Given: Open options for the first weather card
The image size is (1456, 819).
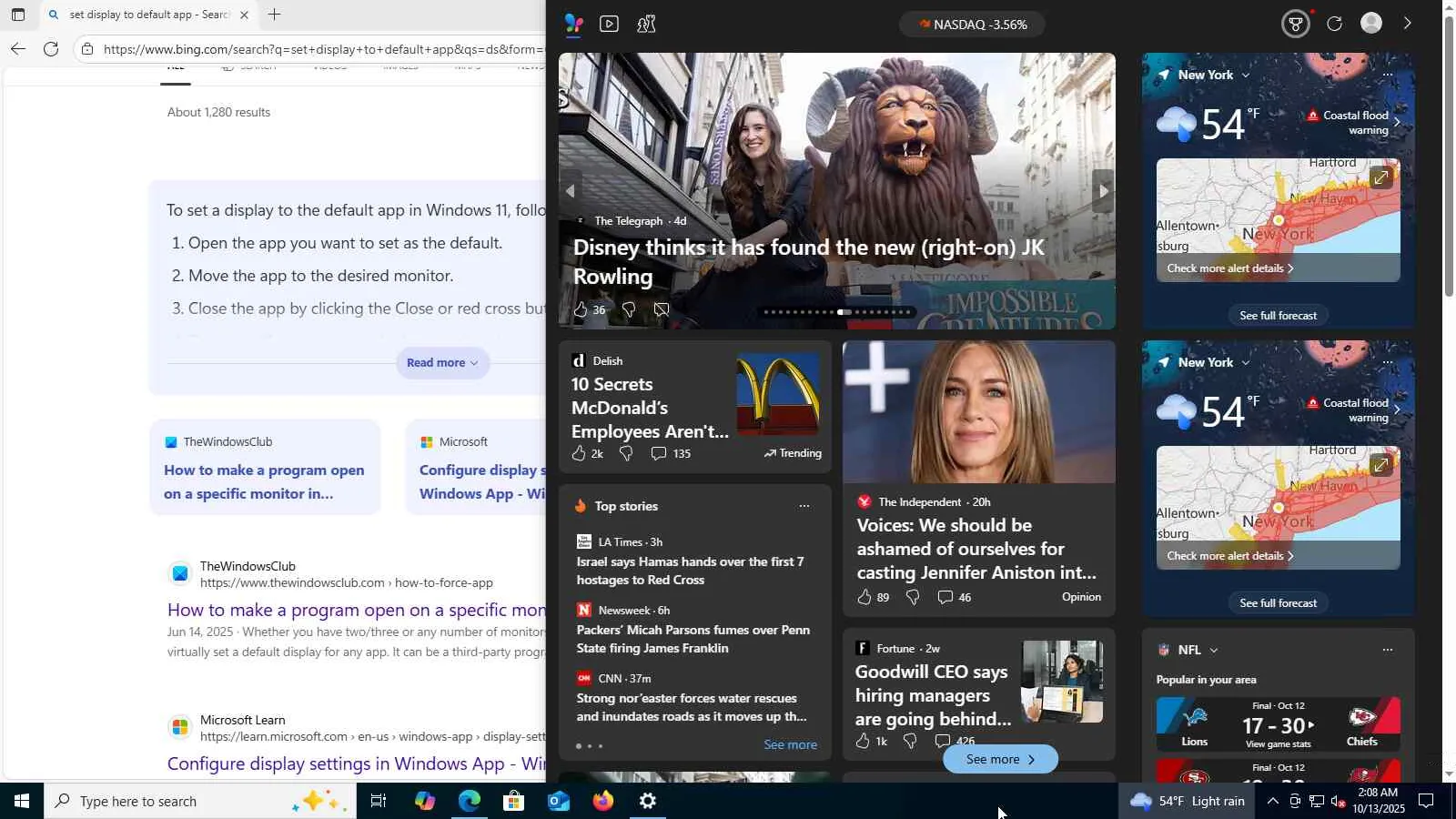Looking at the screenshot, I should pos(1387,75).
